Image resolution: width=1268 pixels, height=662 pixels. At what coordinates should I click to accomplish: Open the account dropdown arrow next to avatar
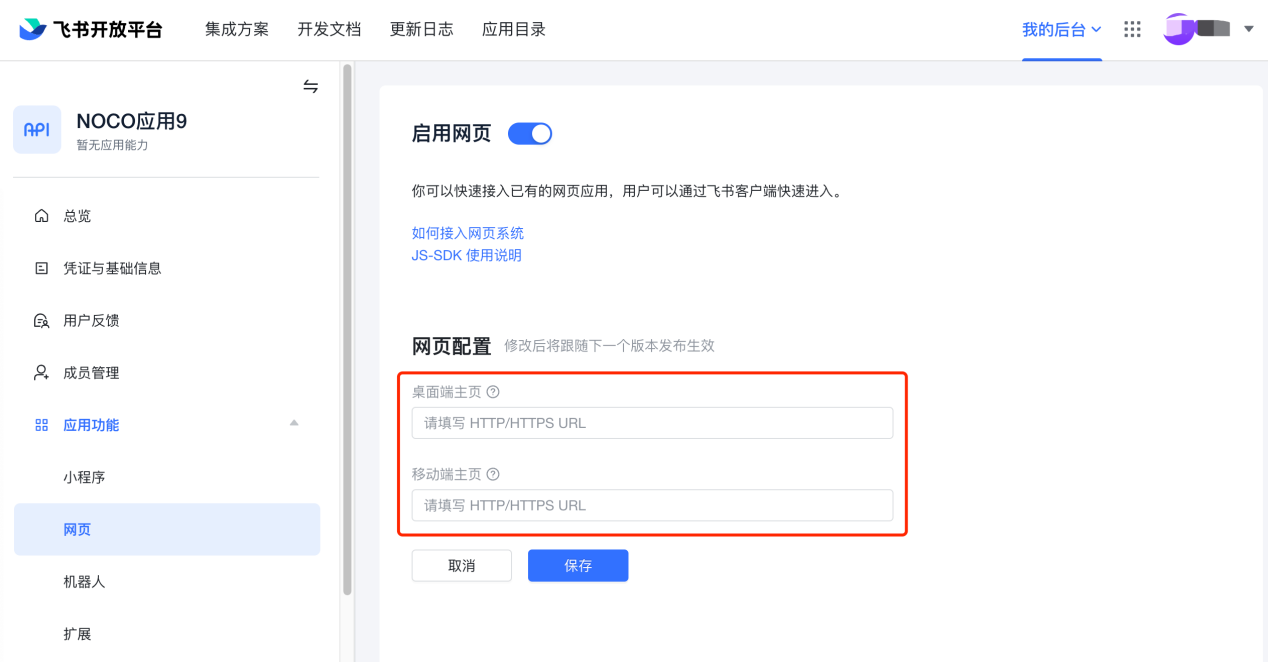pos(1248,29)
